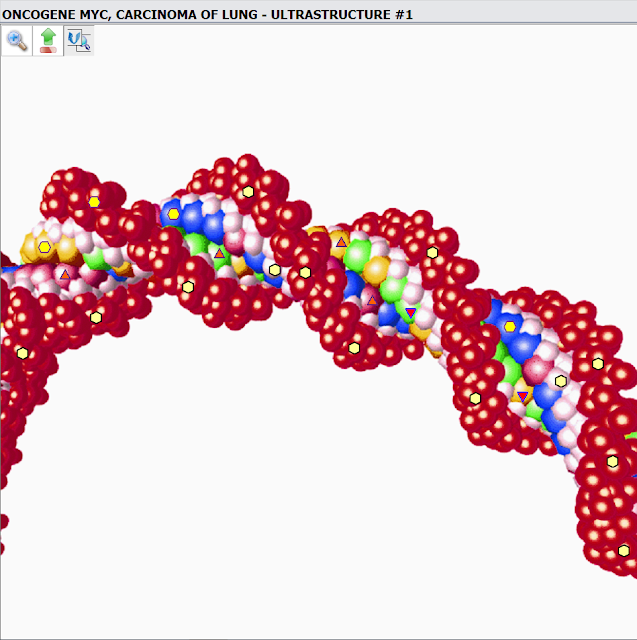Click red downward triangle on orange sphere
The image size is (637, 640).
point(523,396)
